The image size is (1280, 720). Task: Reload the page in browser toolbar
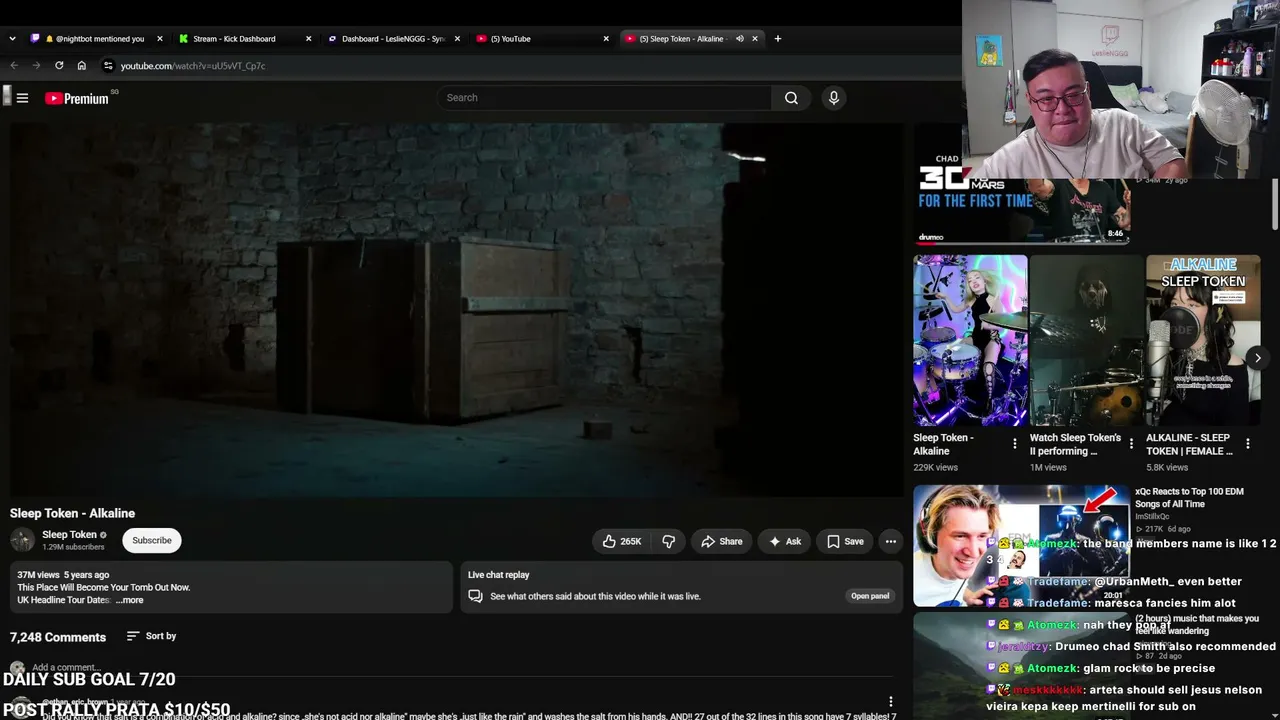coord(59,66)
